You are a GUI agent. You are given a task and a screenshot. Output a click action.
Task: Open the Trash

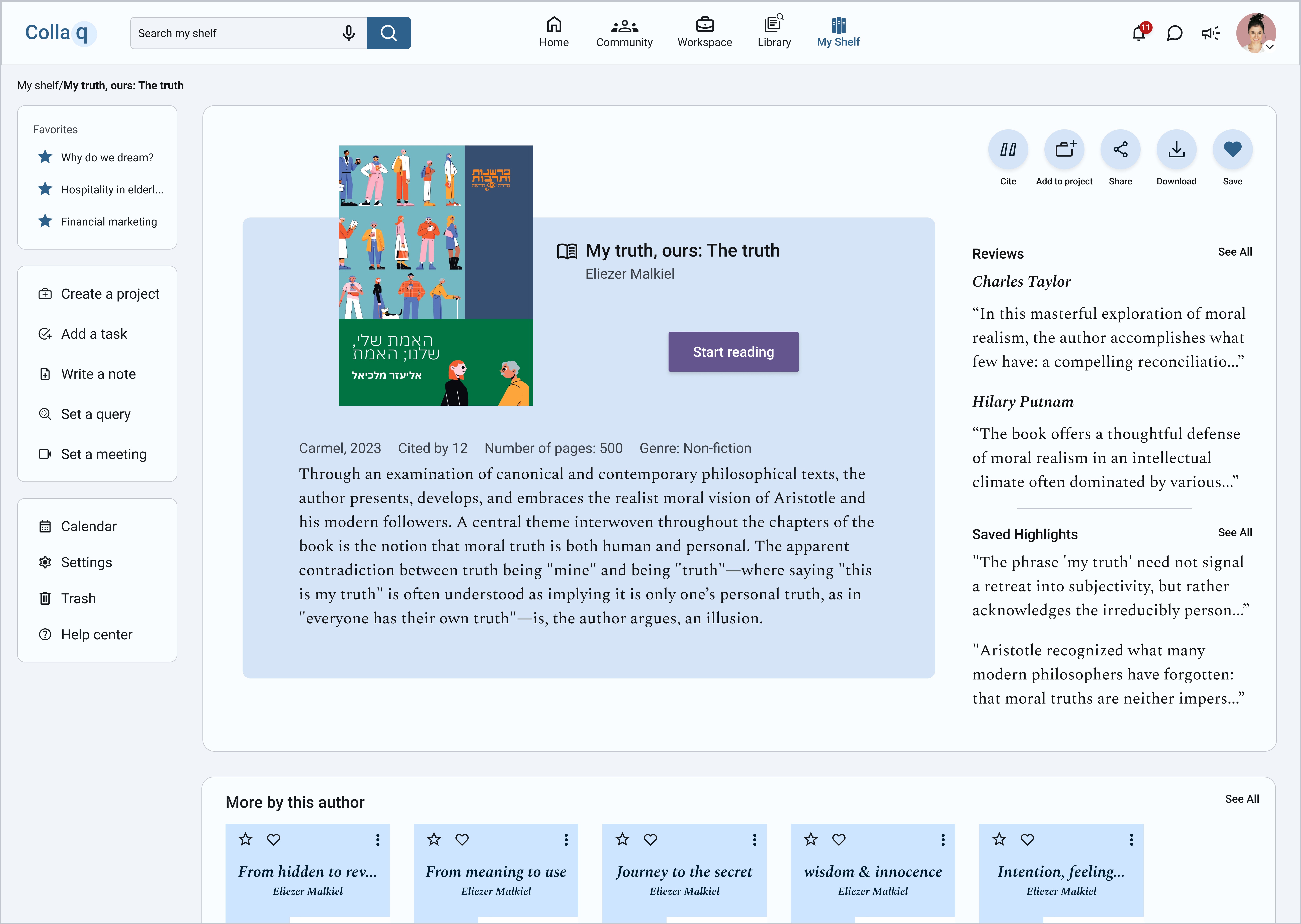pos(67,598)
